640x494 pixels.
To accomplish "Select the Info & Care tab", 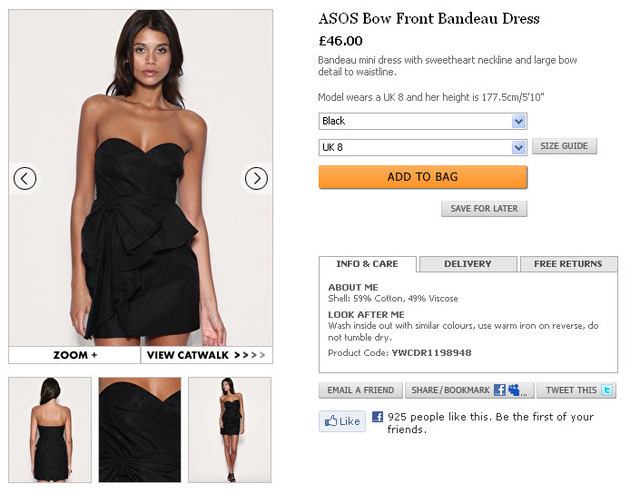I will (x=367, y=264).
